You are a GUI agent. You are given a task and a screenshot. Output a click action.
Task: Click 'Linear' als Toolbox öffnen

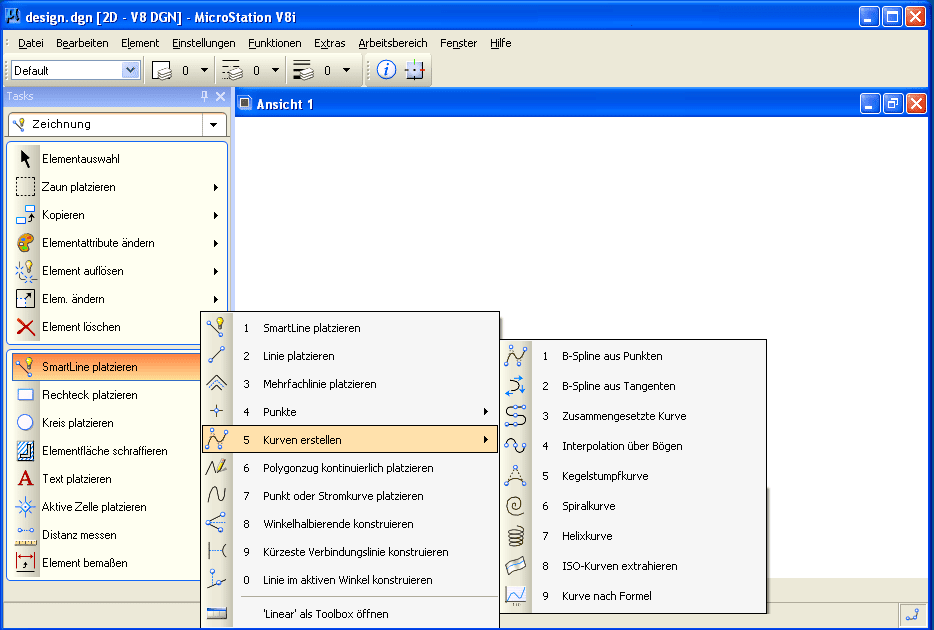coord(325,614)
